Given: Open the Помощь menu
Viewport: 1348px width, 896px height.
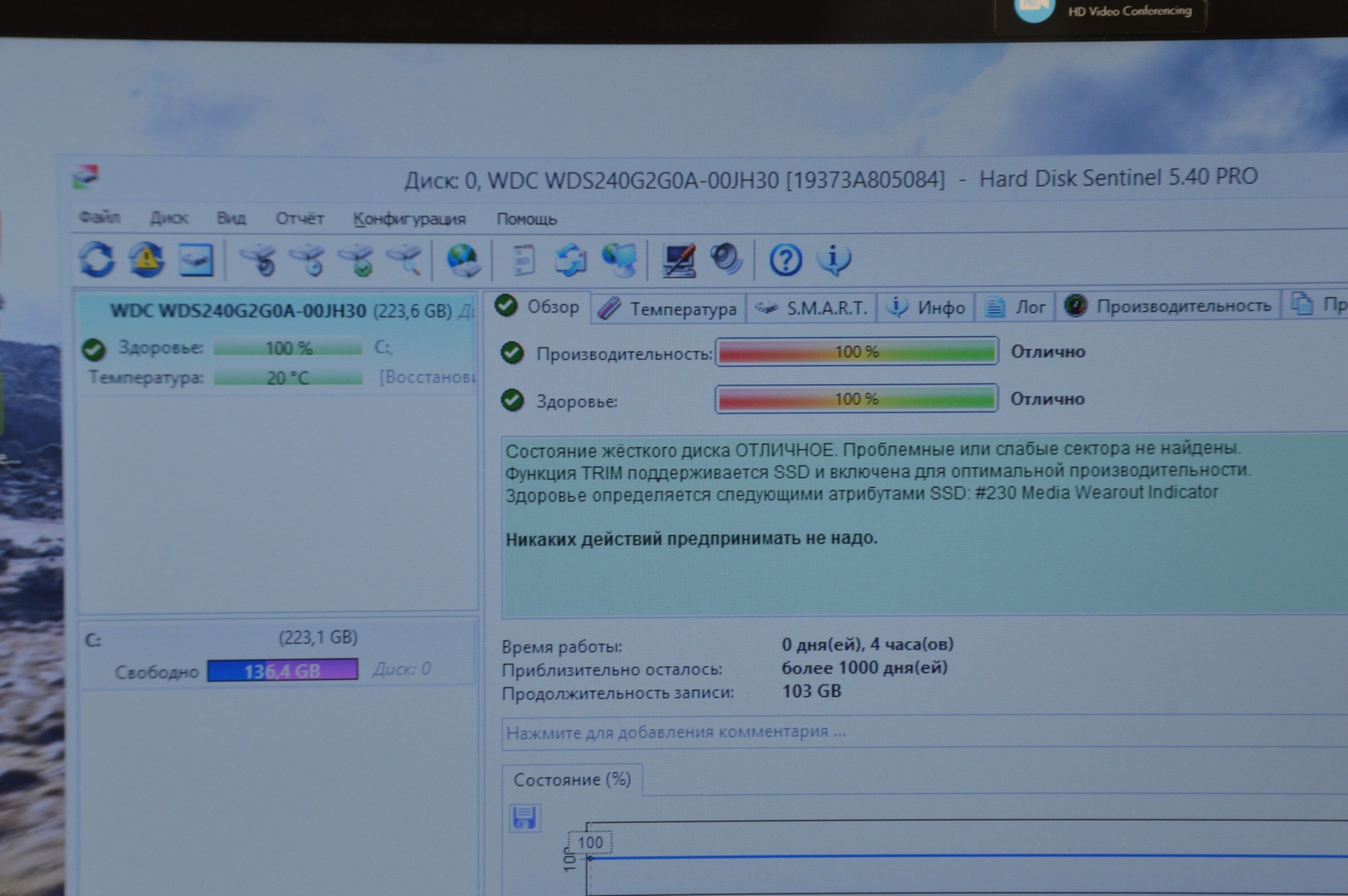Looking at the screenshot, I should pyautogui.click(x=527, y=219).
